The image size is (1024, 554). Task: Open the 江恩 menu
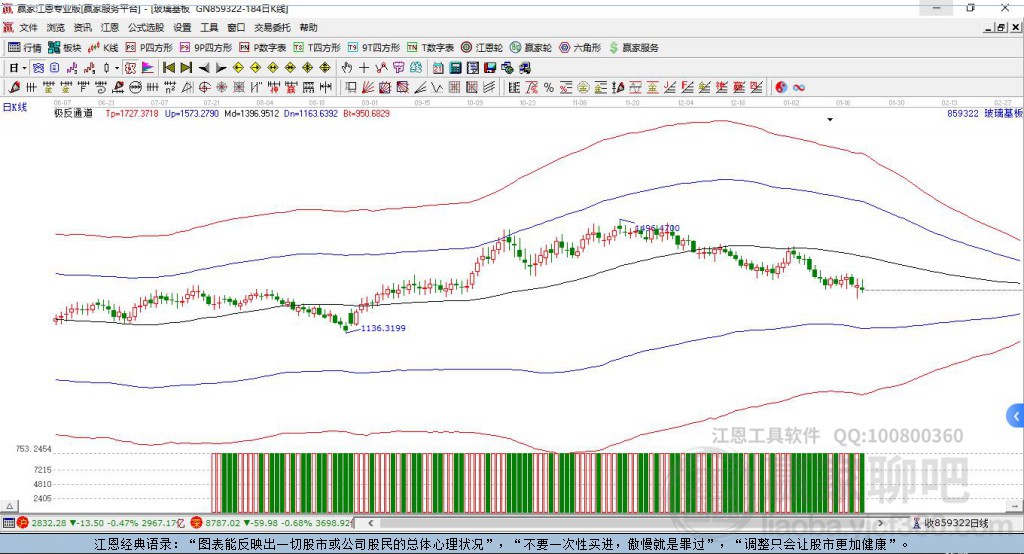[x=110, y=27]
